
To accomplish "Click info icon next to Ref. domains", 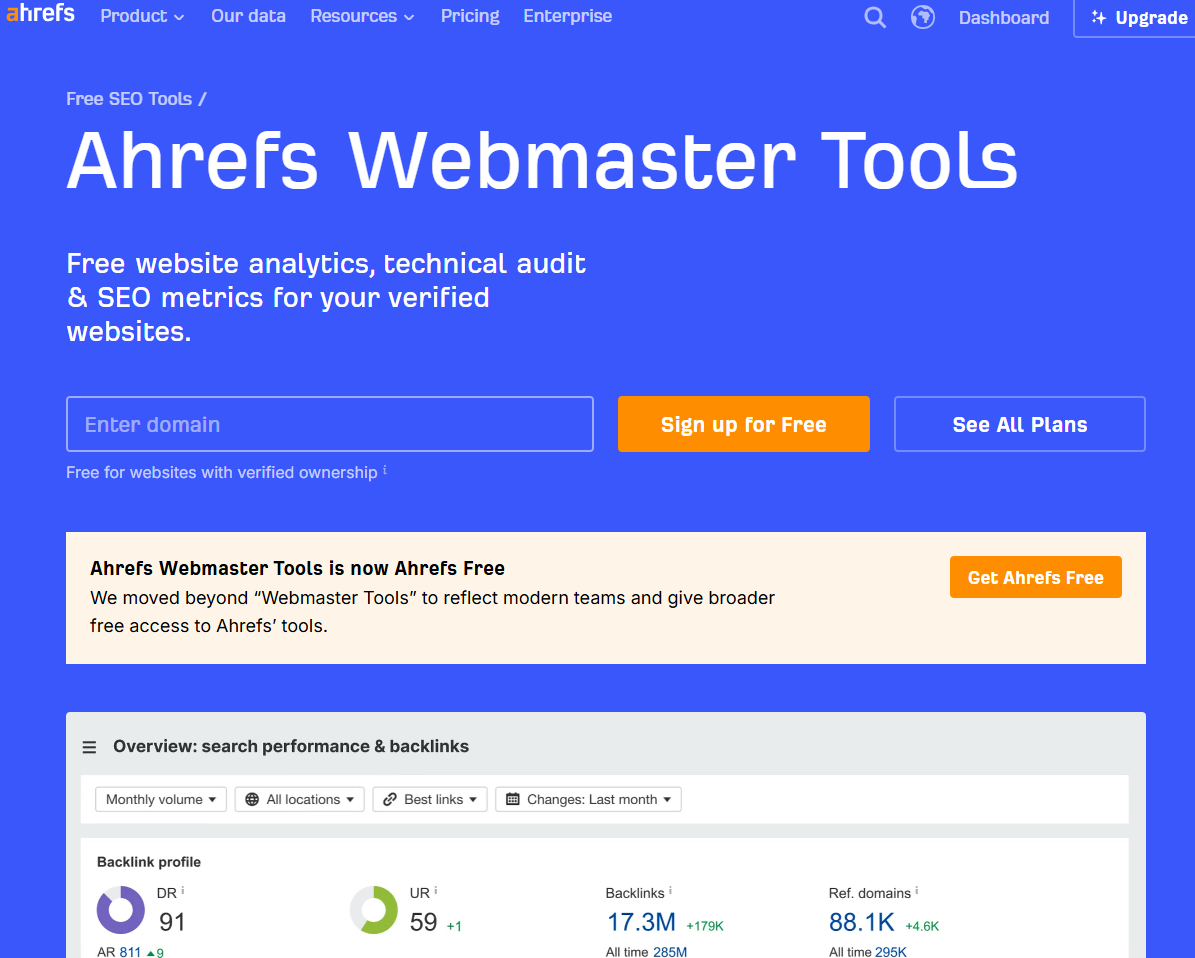I will coord(917,890).
